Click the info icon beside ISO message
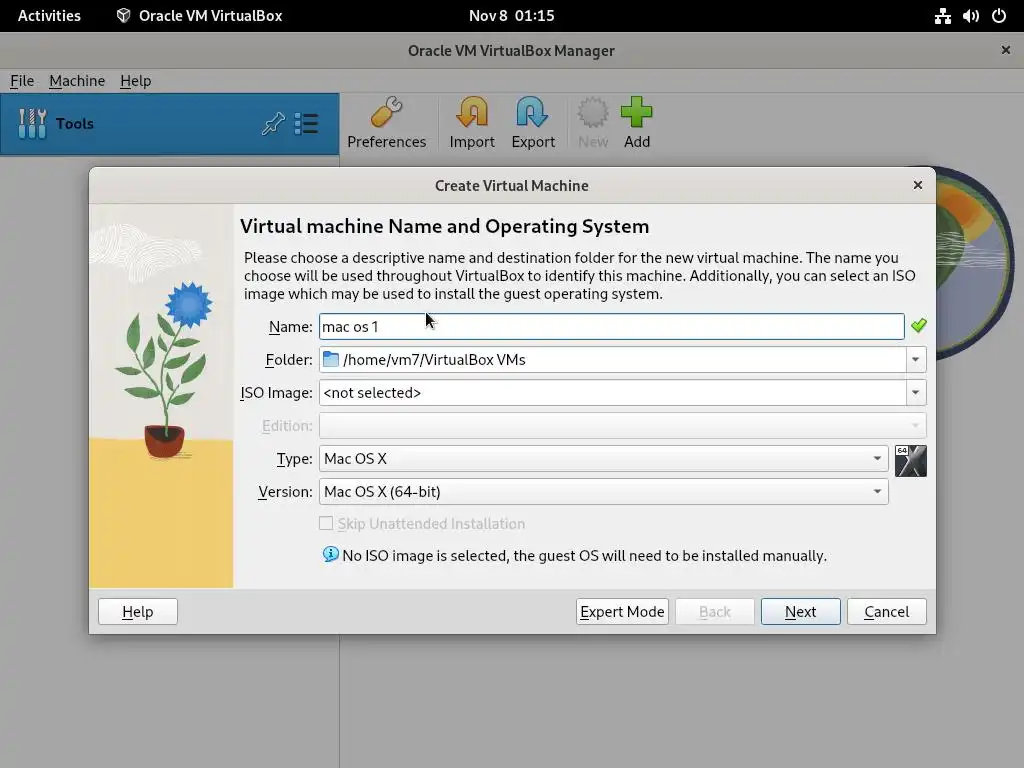The image size is (1024, 768). coord(330,554)
